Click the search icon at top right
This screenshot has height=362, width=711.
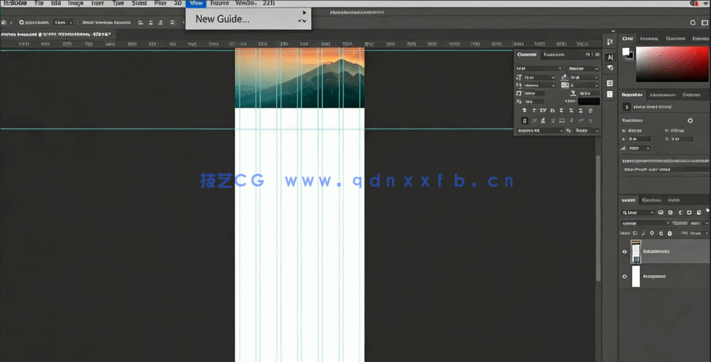692,22
